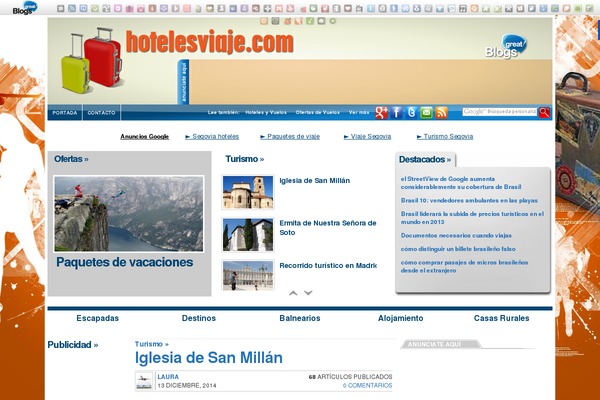600x400 pixels.
Task: Open the Twitter bird icon
Action: 411,113
